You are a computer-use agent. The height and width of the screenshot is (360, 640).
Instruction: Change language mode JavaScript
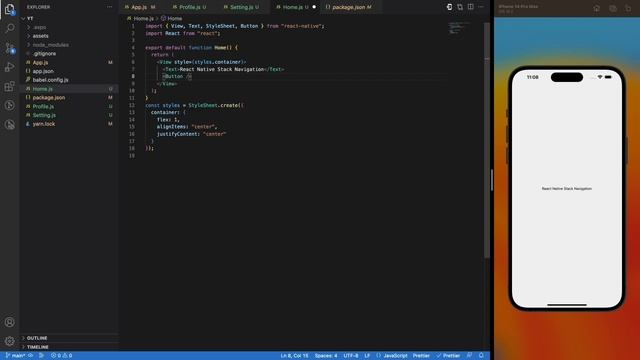pyautogui.click(x=395, y=356)
